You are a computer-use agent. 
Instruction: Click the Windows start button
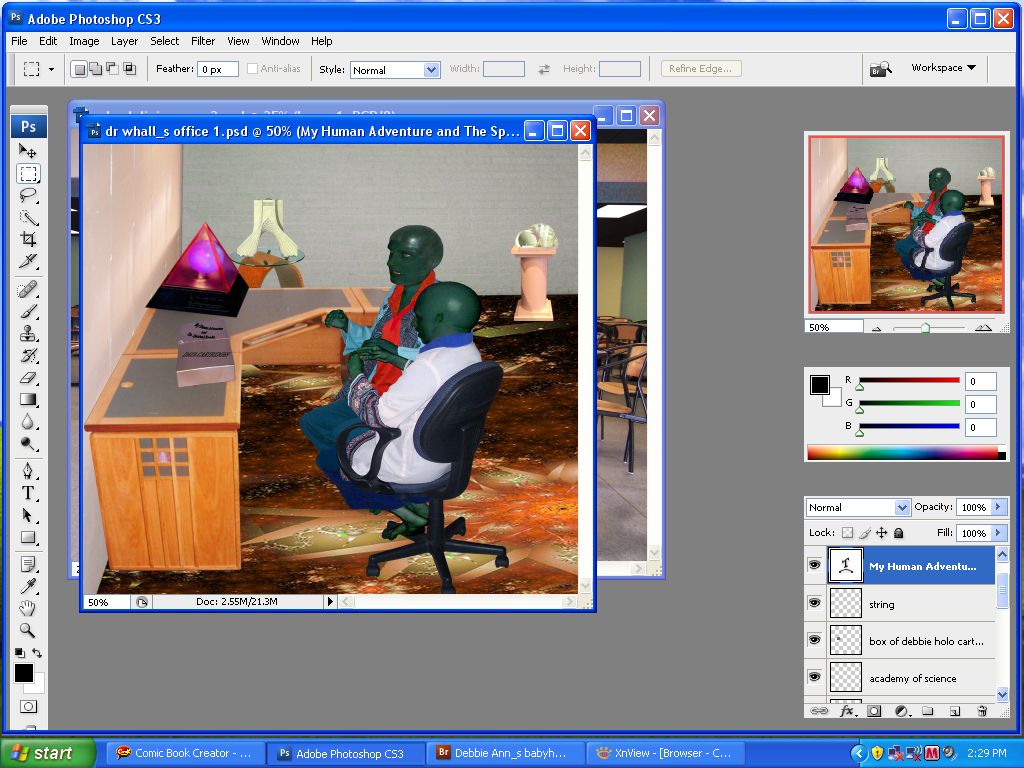pos(47,753)
